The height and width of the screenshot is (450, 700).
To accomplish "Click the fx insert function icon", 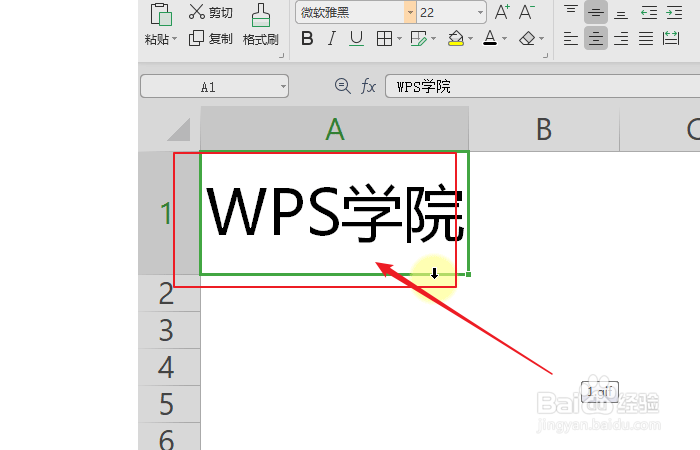I will pos(368,86).
